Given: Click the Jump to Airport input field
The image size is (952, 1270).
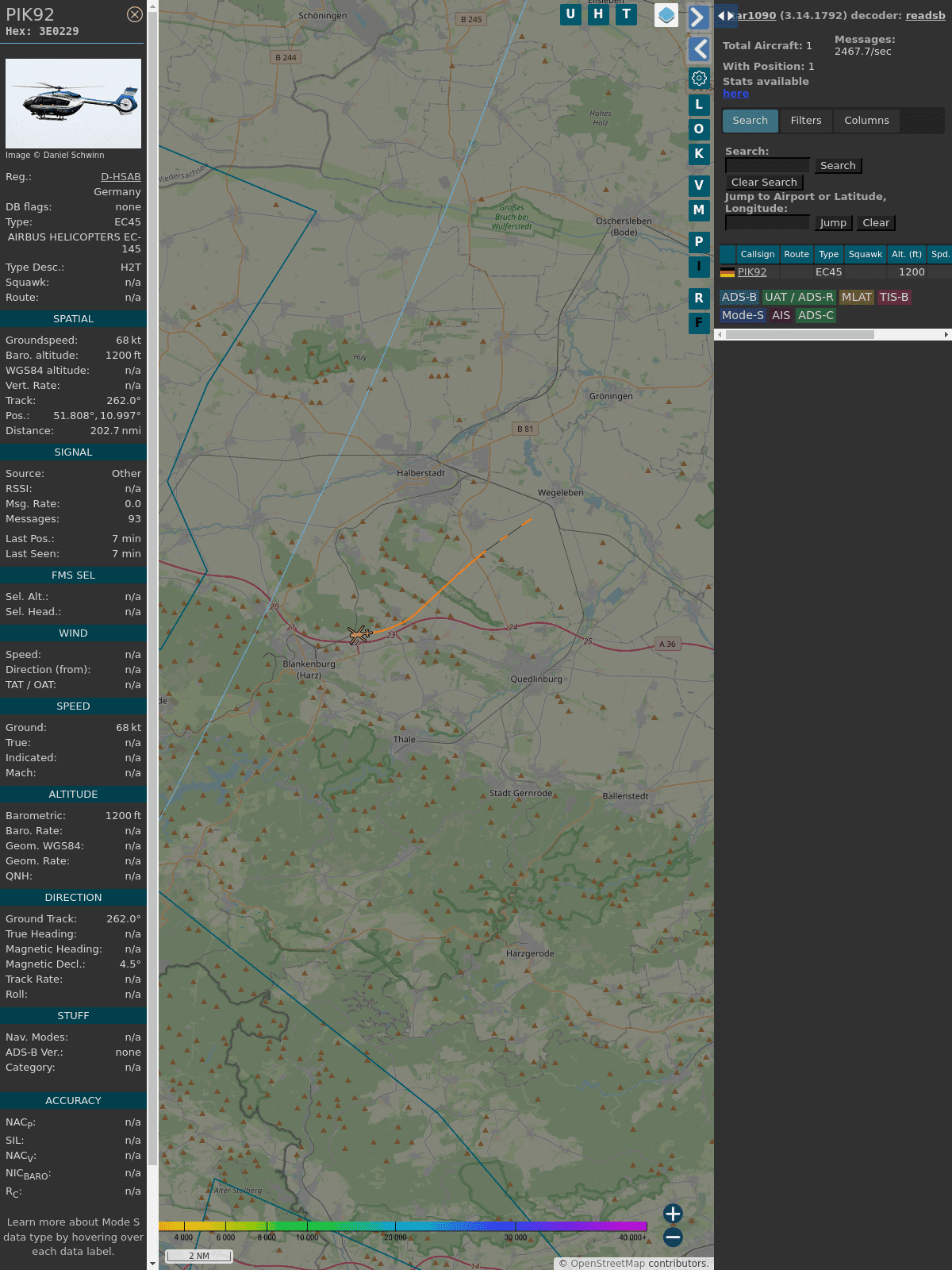Looking at the screenshot, I should 768,222.
